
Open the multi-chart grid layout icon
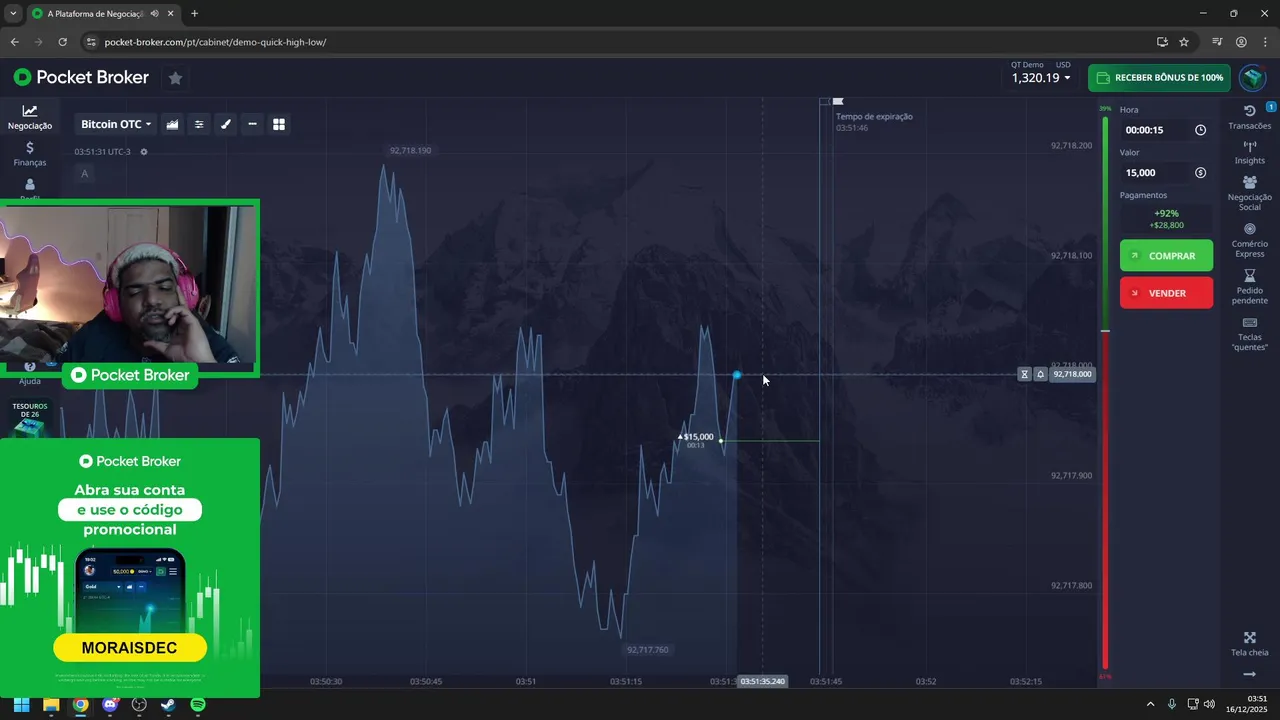279,124
